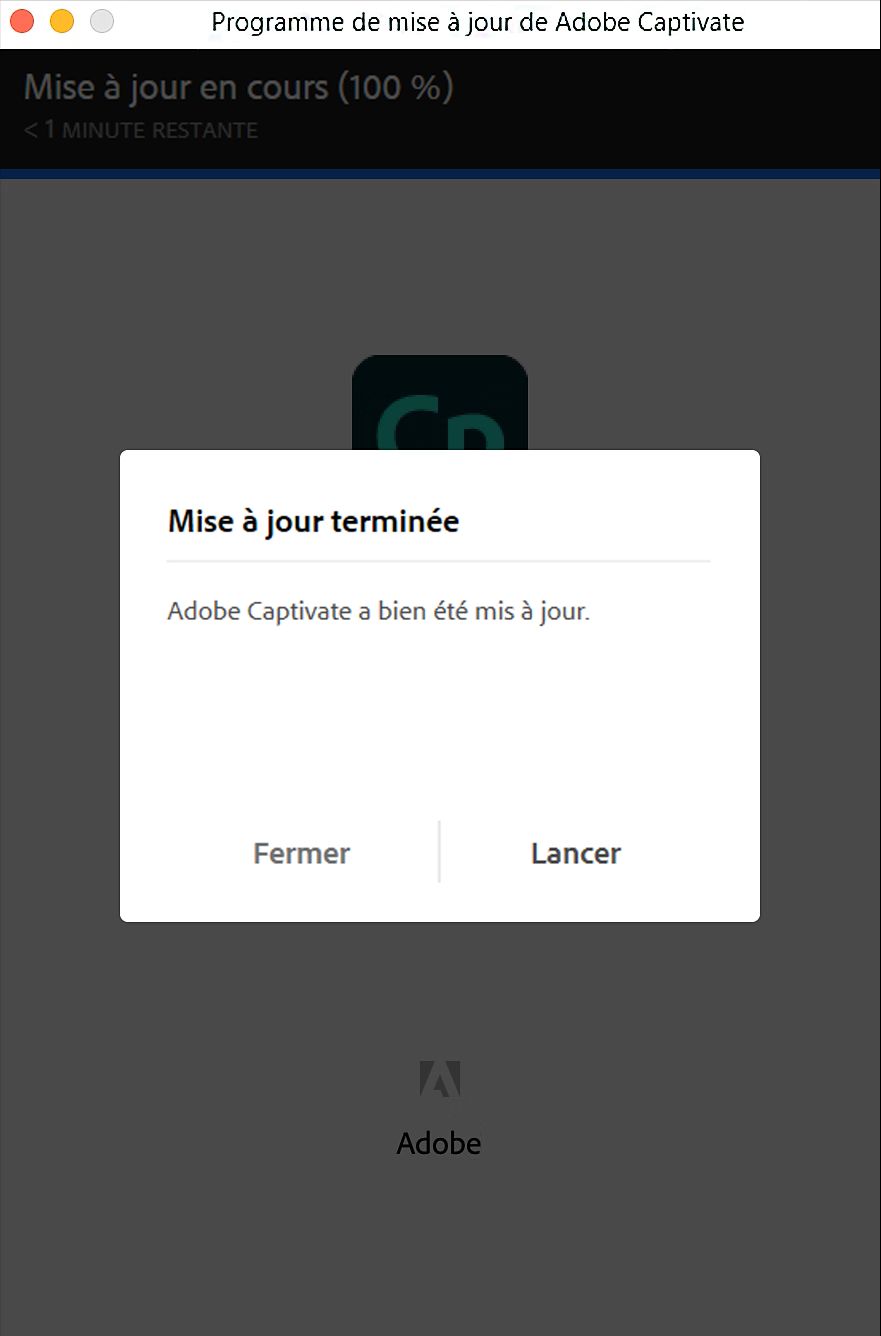Click the blue update progress bar

tap(440, 174)
